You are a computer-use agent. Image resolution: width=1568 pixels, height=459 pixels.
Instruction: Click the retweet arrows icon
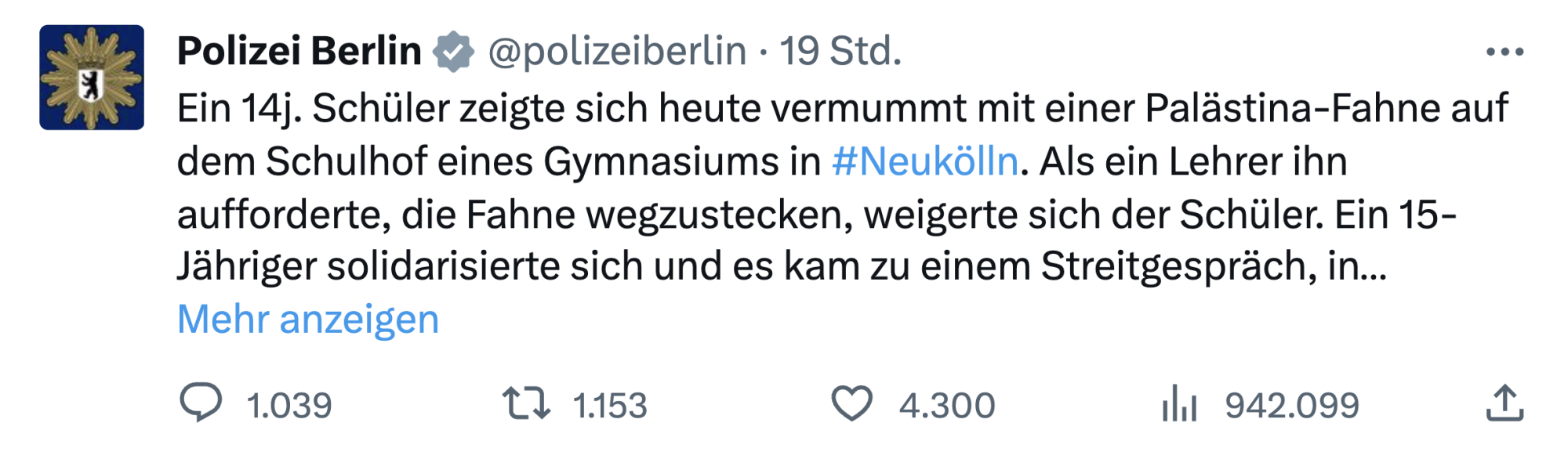526,404
